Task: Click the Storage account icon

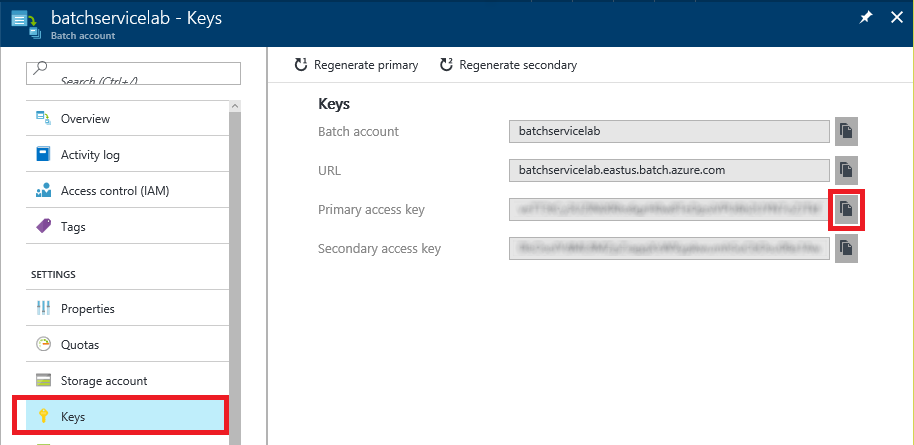Action: (x=44, y=381)
